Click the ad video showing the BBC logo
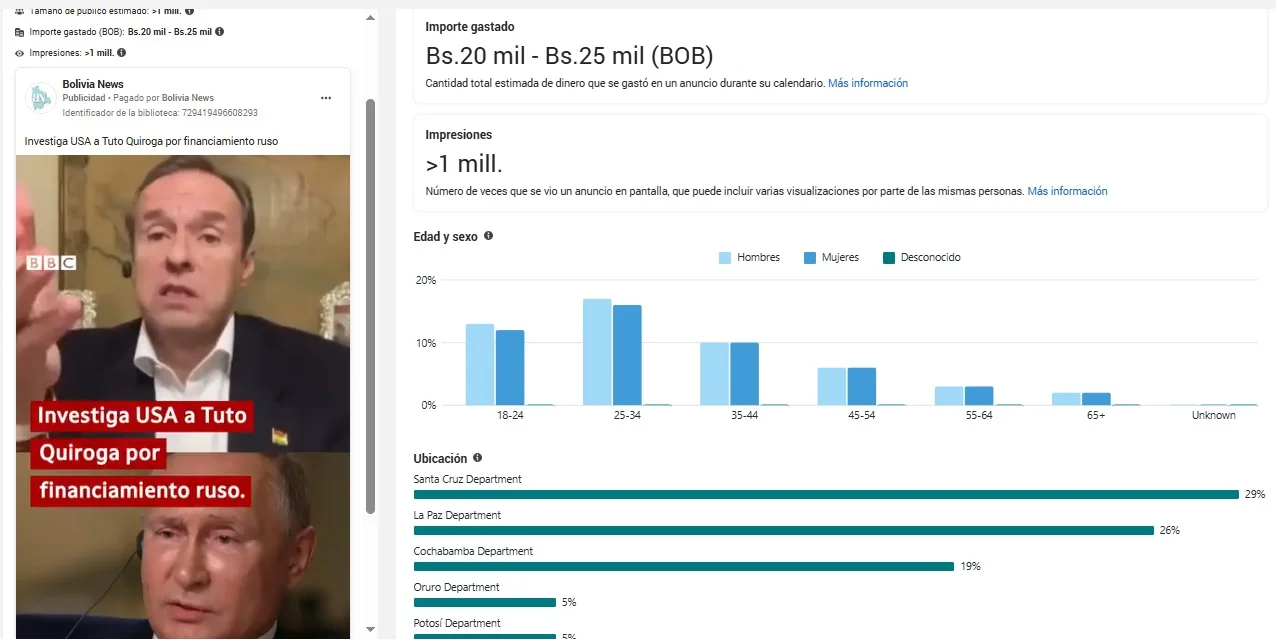 [x=183, y=397]
